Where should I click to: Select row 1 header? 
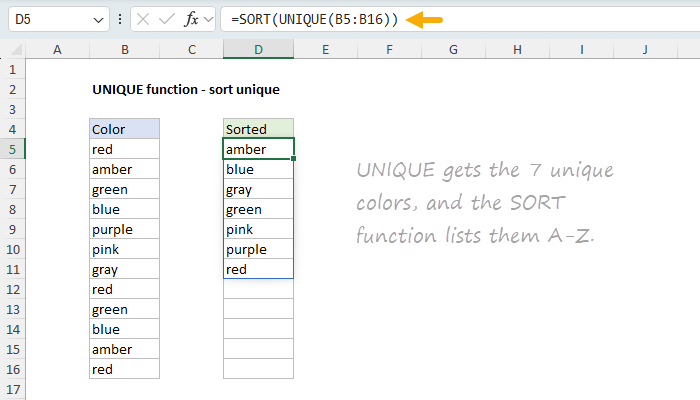12,70
